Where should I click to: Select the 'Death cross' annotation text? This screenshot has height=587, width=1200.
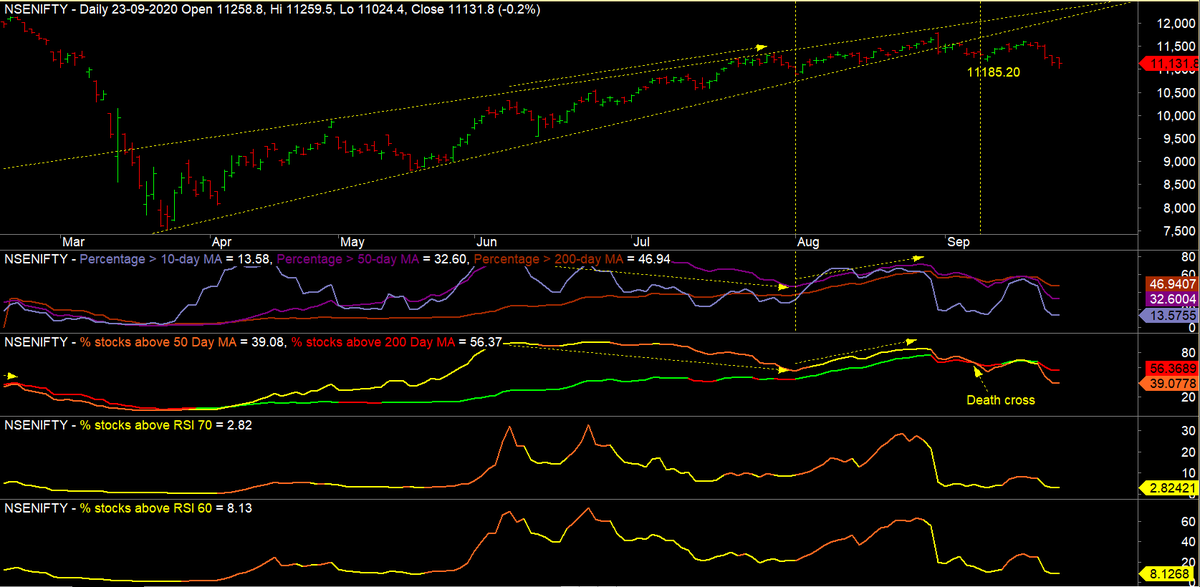click(x=1000, y=400)
